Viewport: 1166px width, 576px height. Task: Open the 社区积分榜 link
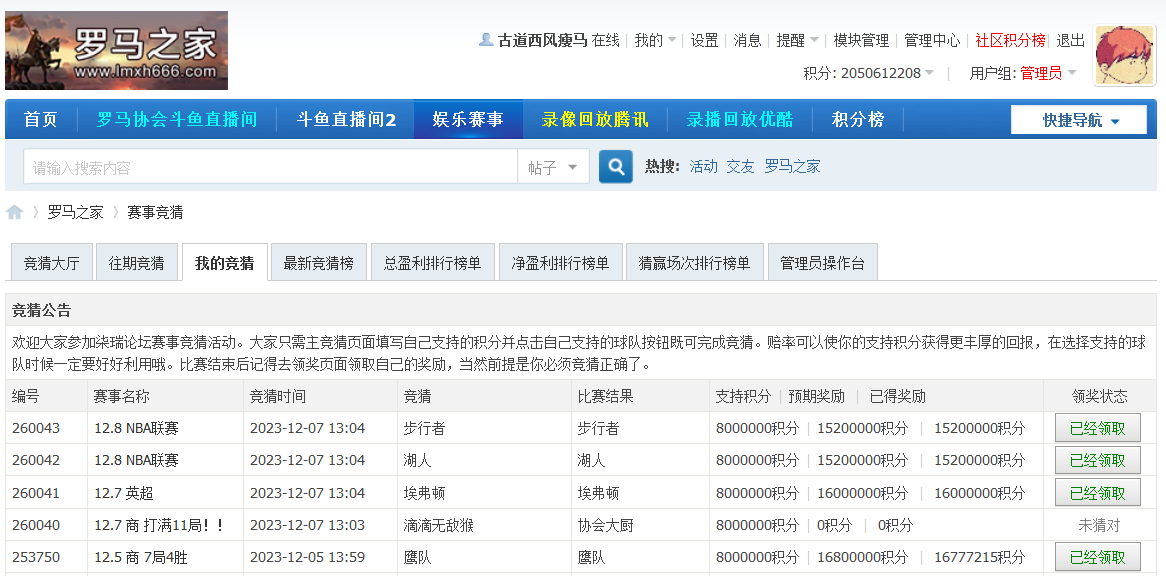[1010, 40]
